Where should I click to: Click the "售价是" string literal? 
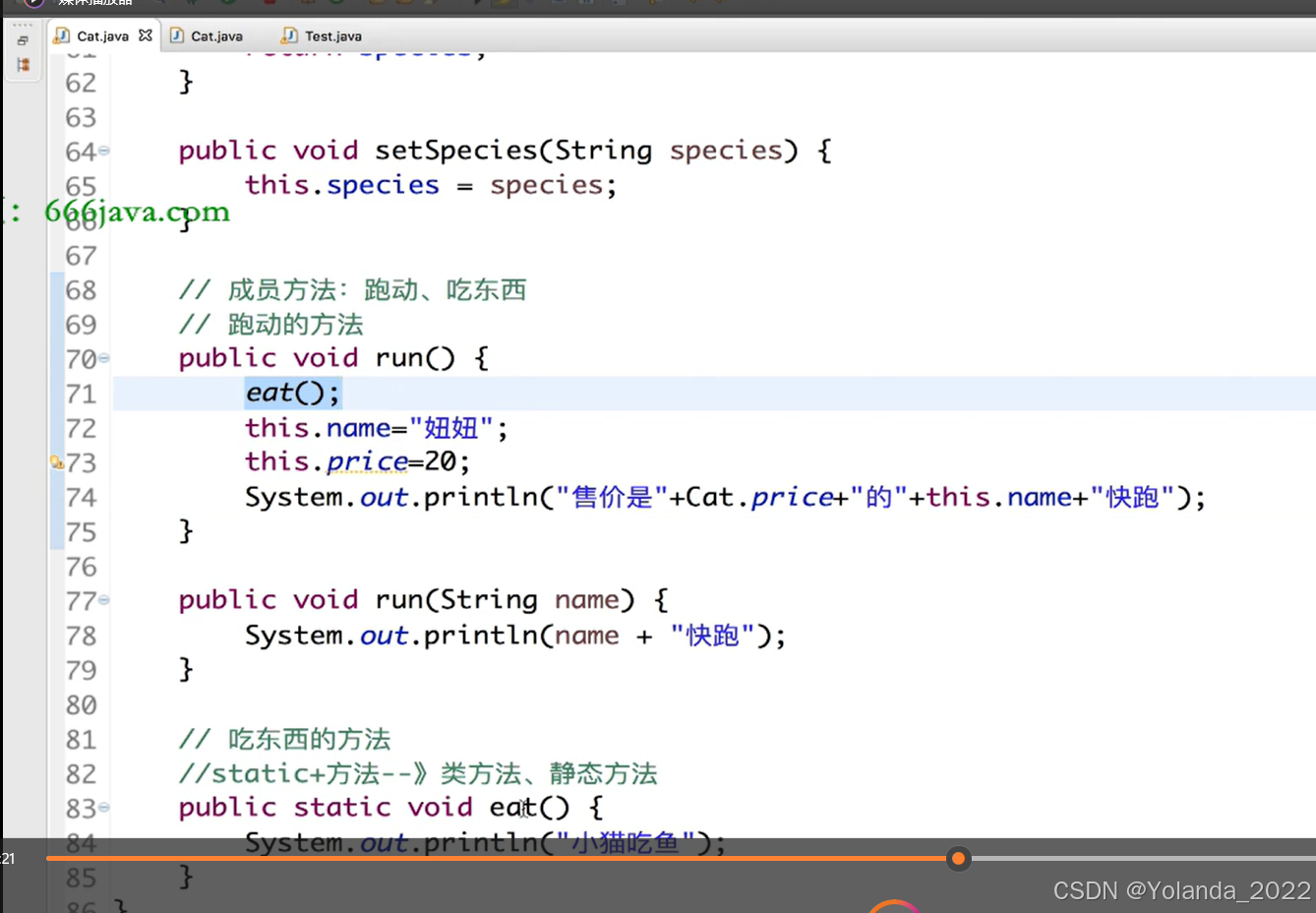tap(613, 497)
